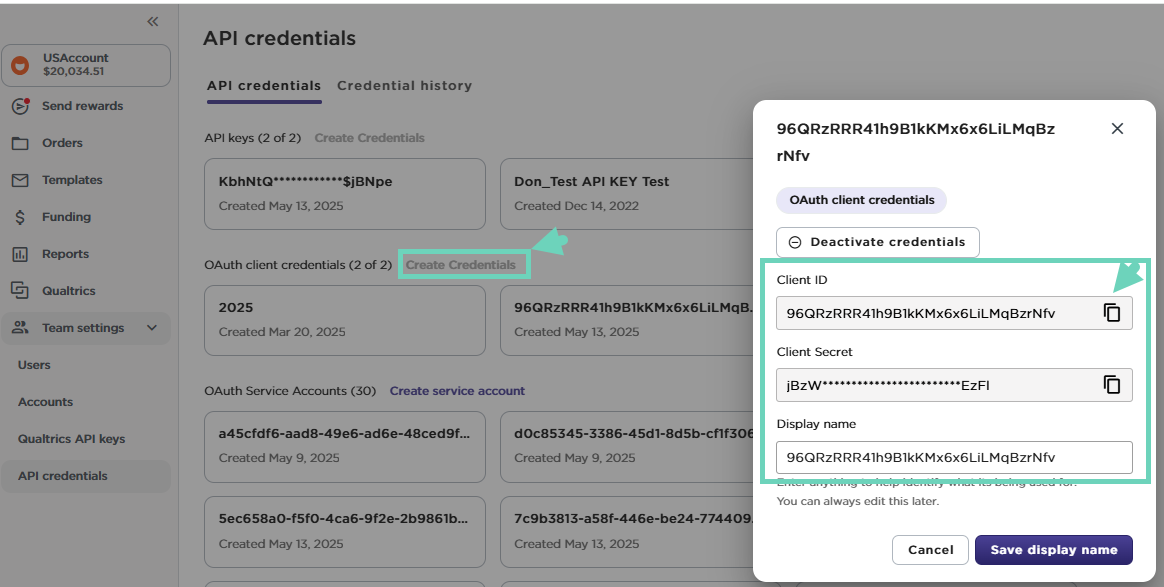Copy the Client Secret value
This screenshot has height=587, width=1164.
tap(1112, 385)
